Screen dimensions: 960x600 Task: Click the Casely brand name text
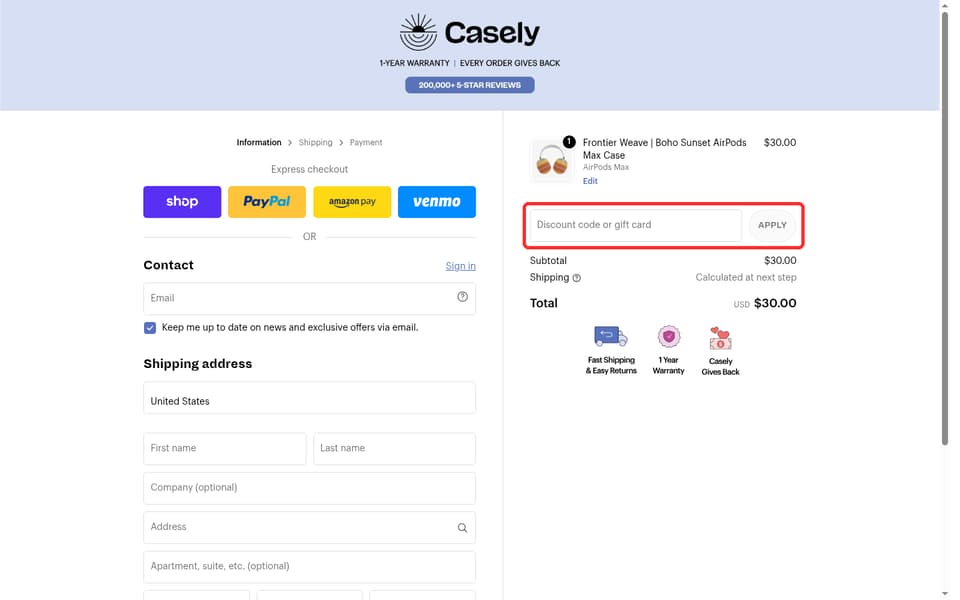tap(492, 32)
